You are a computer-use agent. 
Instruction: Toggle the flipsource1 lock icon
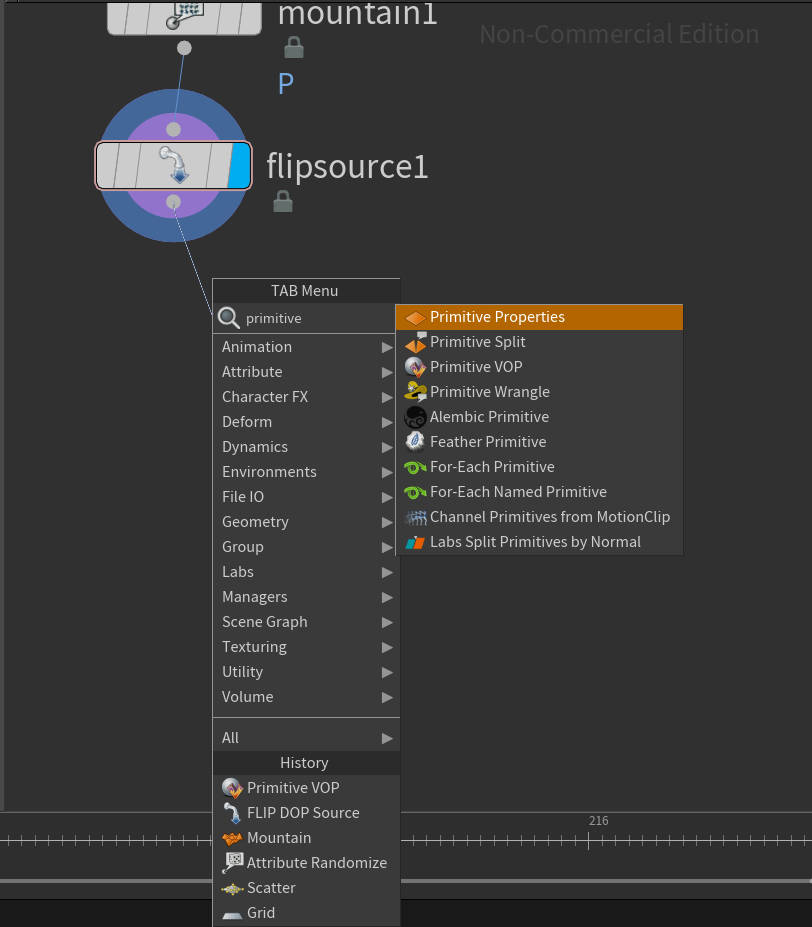[283, 202]
